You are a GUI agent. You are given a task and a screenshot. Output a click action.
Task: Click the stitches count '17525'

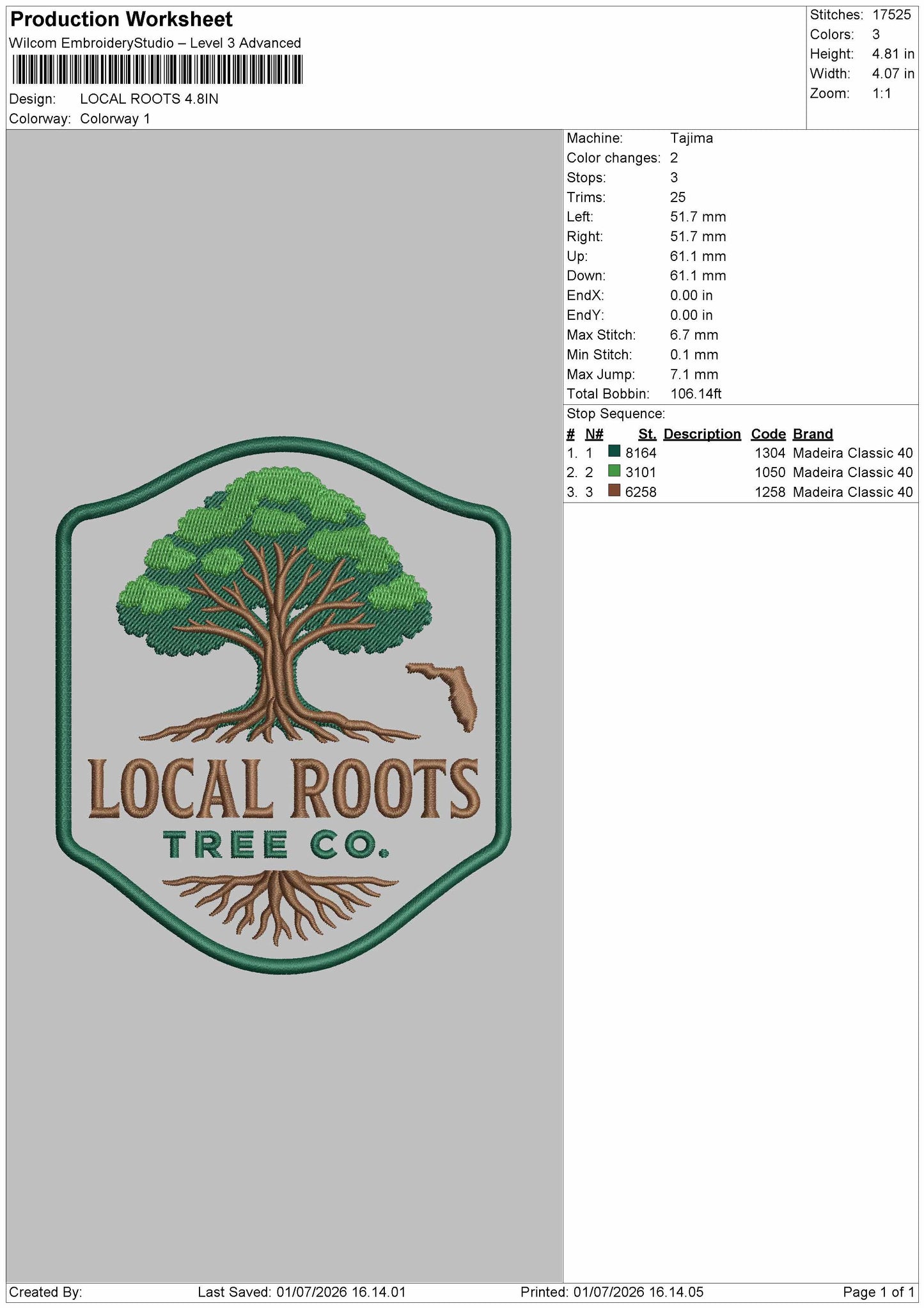tap(891, 15)
